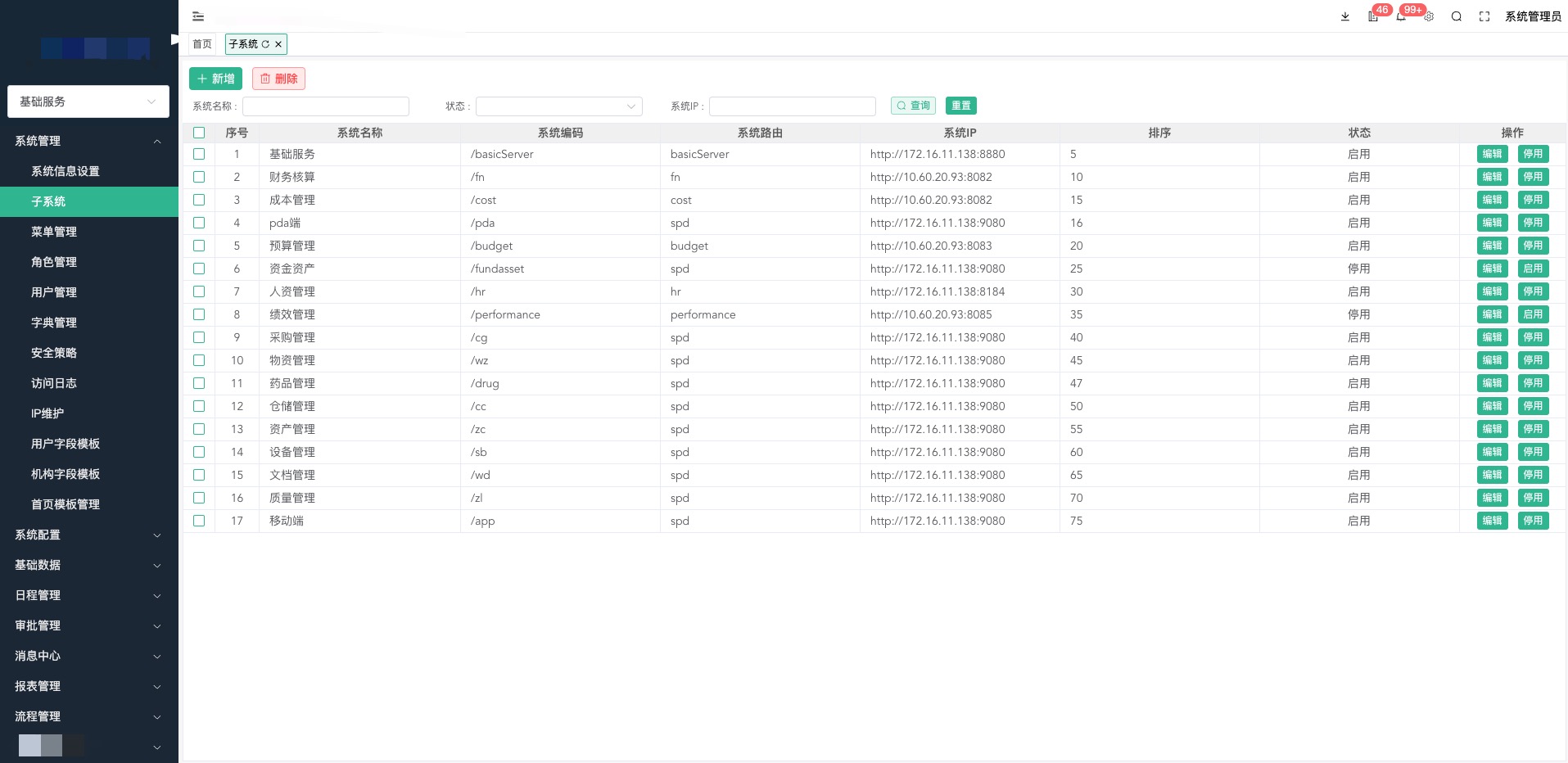1568x763 pixels.
Task: Click 启用 for the 资金资产 row
Action: tap(1533, 269)
